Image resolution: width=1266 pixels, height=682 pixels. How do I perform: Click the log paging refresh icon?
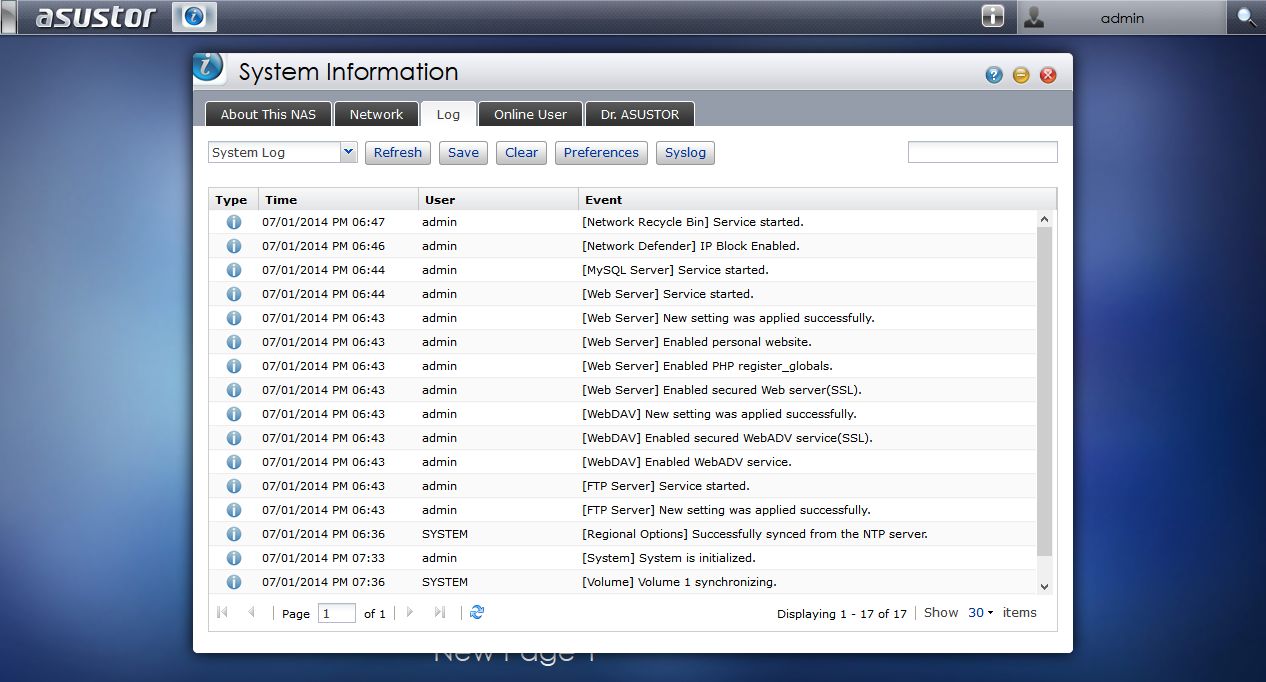477,612
